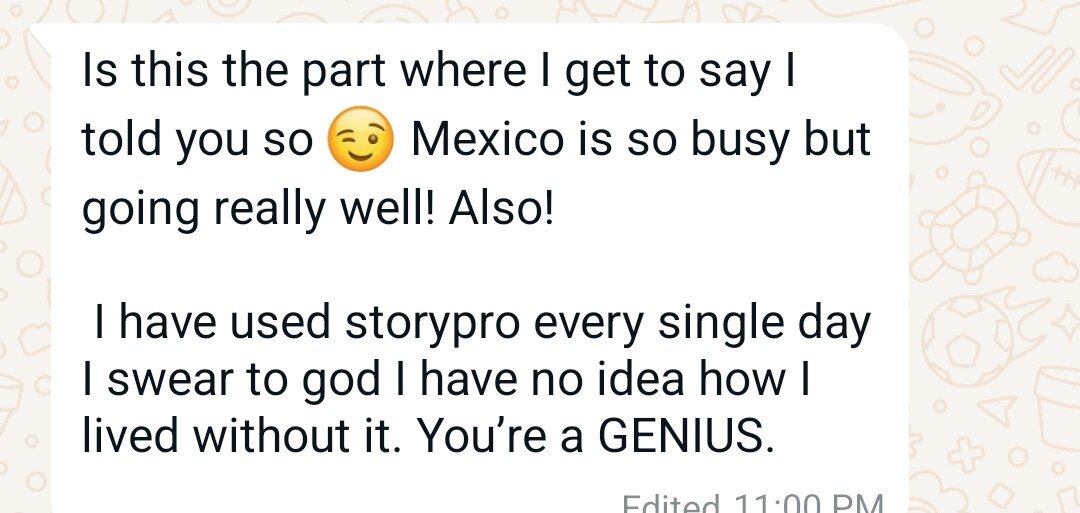
Task: Click the word "GENIUS" in the message
Action: [682, 435]
